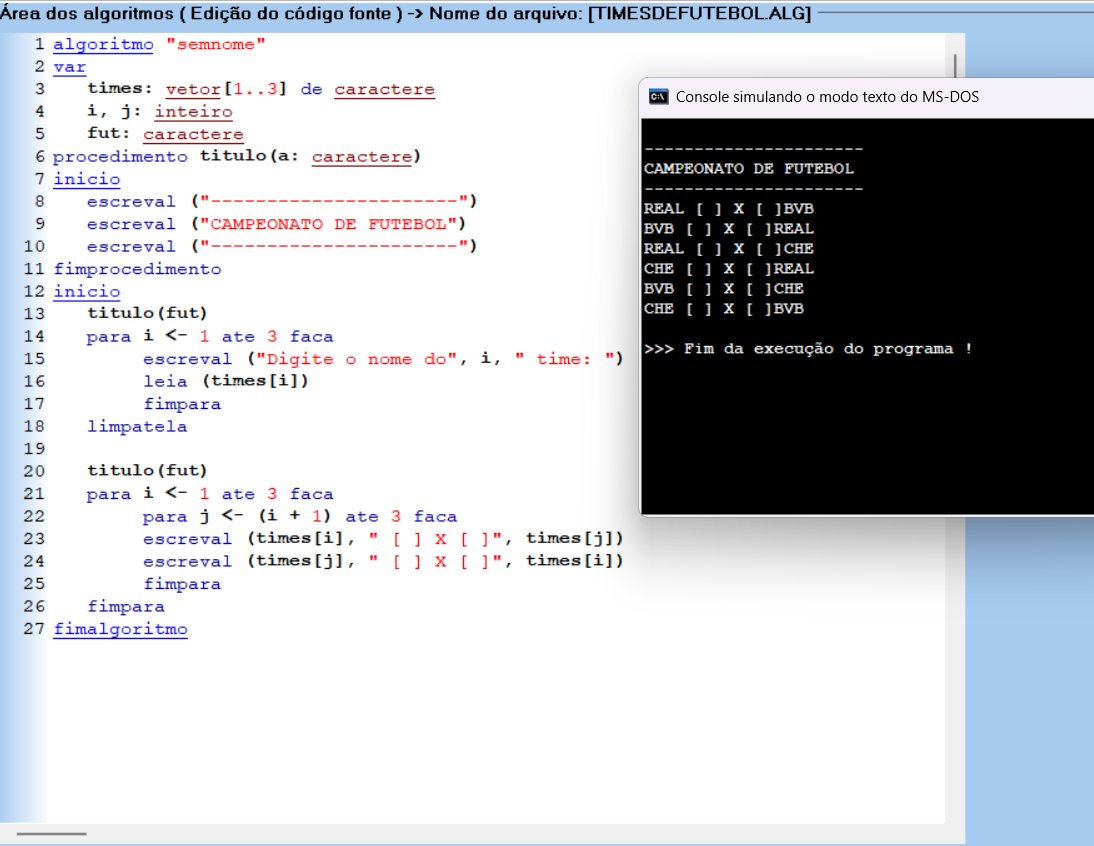This screenshot has height=846, width=1094.
Task: Click the editor's vertical scrollbar thumb
Action: point(954,66)
